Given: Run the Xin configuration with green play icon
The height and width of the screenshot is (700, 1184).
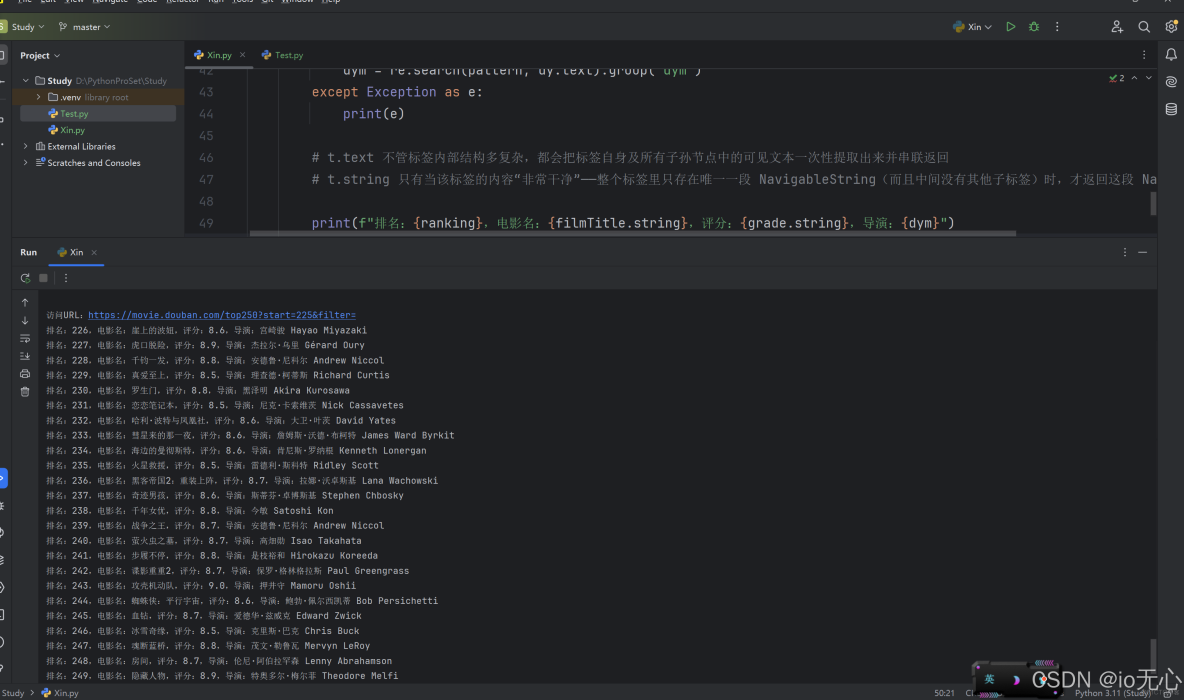Looking at the screenshot, I should coord(1011,27).
